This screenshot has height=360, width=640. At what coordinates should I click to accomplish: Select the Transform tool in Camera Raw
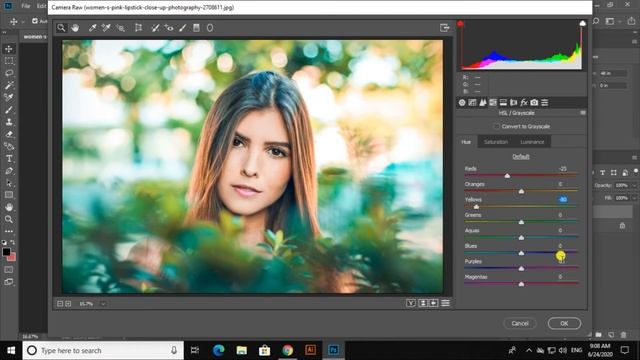coord(139,28)
